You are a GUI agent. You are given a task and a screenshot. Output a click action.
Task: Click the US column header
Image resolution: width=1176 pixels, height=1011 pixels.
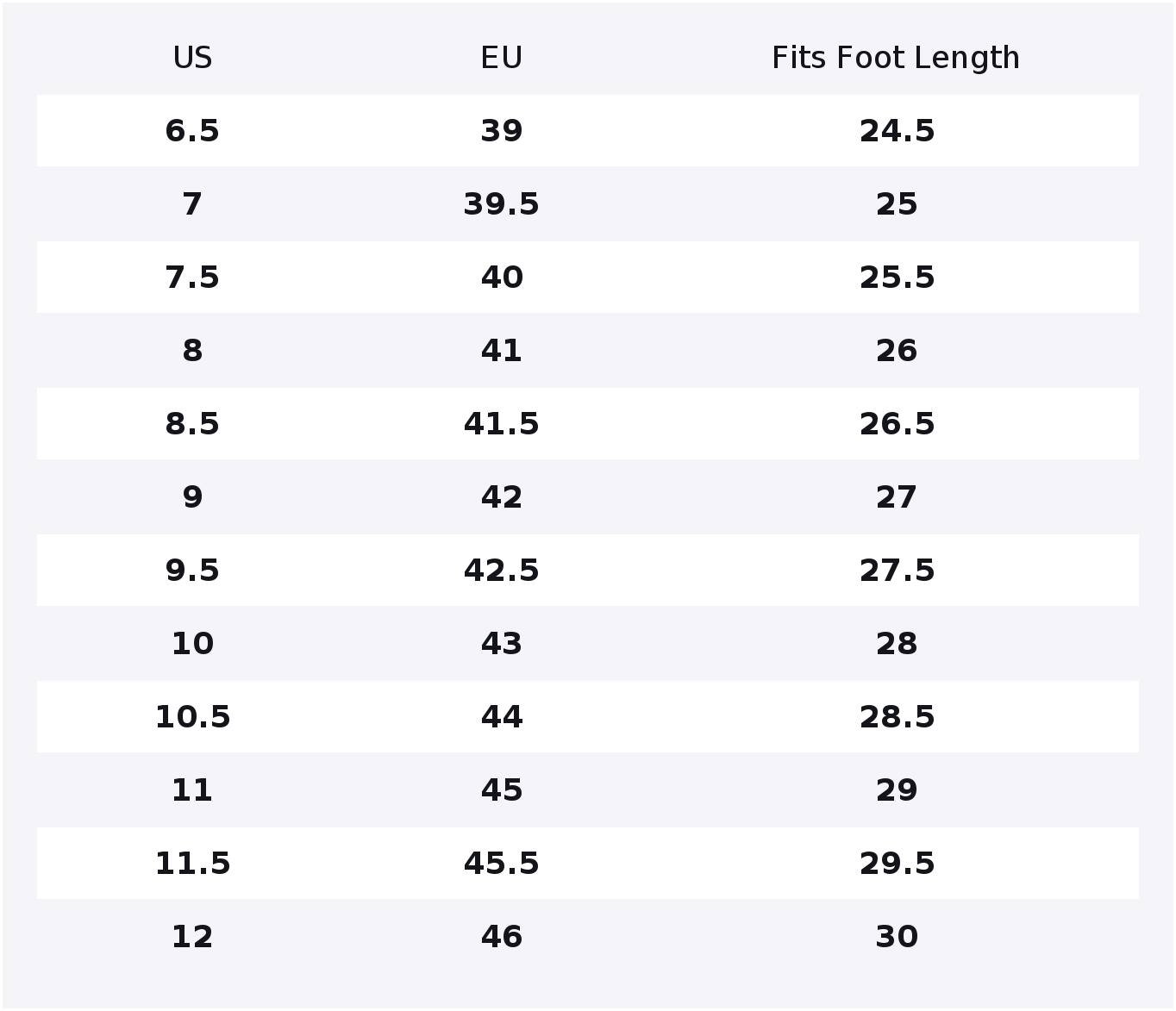point(192,58)
